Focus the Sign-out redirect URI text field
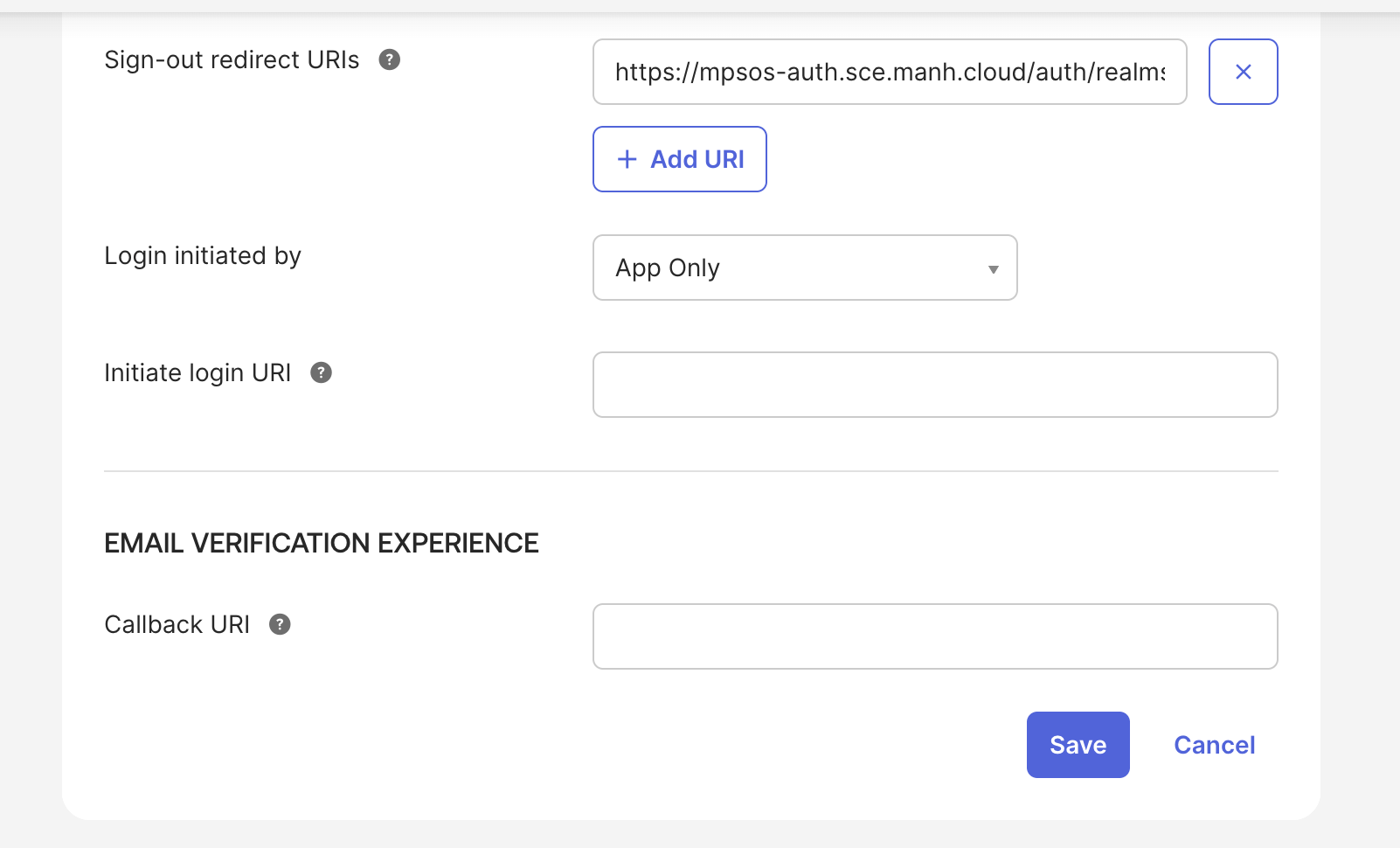 pyautogui.click(x=890, y=72)
